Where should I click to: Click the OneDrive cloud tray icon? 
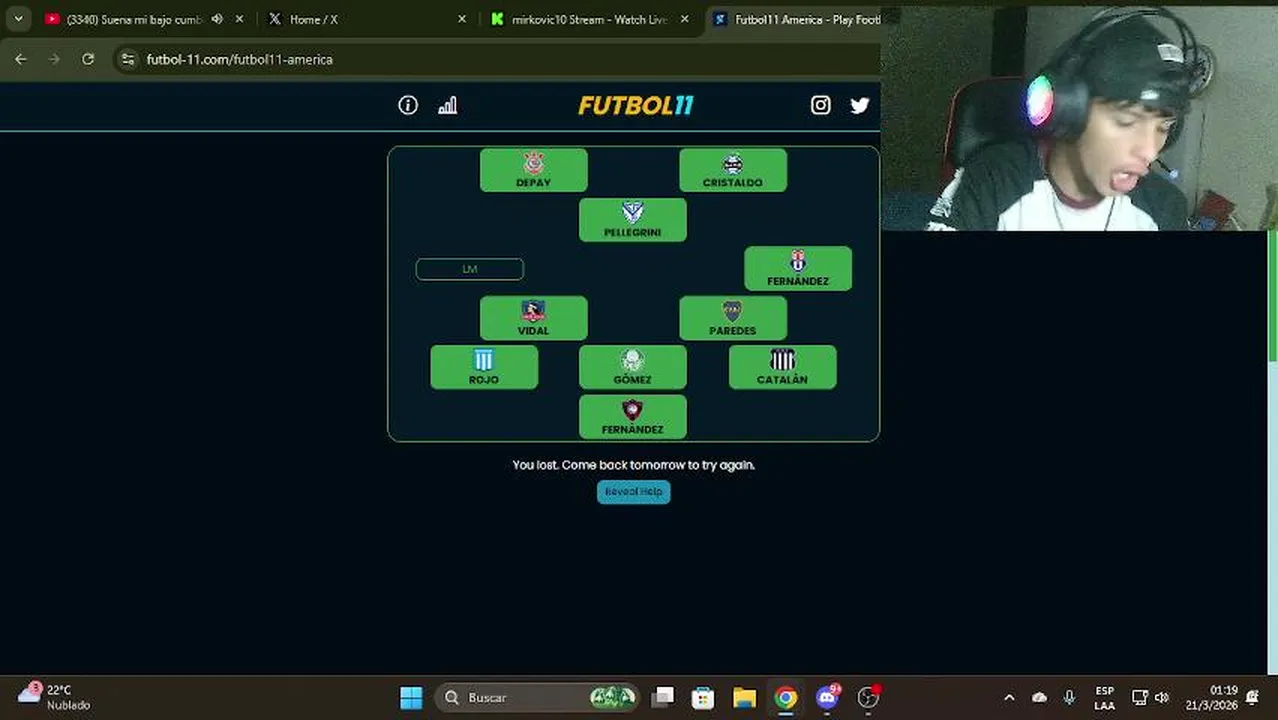(1039, 697)
